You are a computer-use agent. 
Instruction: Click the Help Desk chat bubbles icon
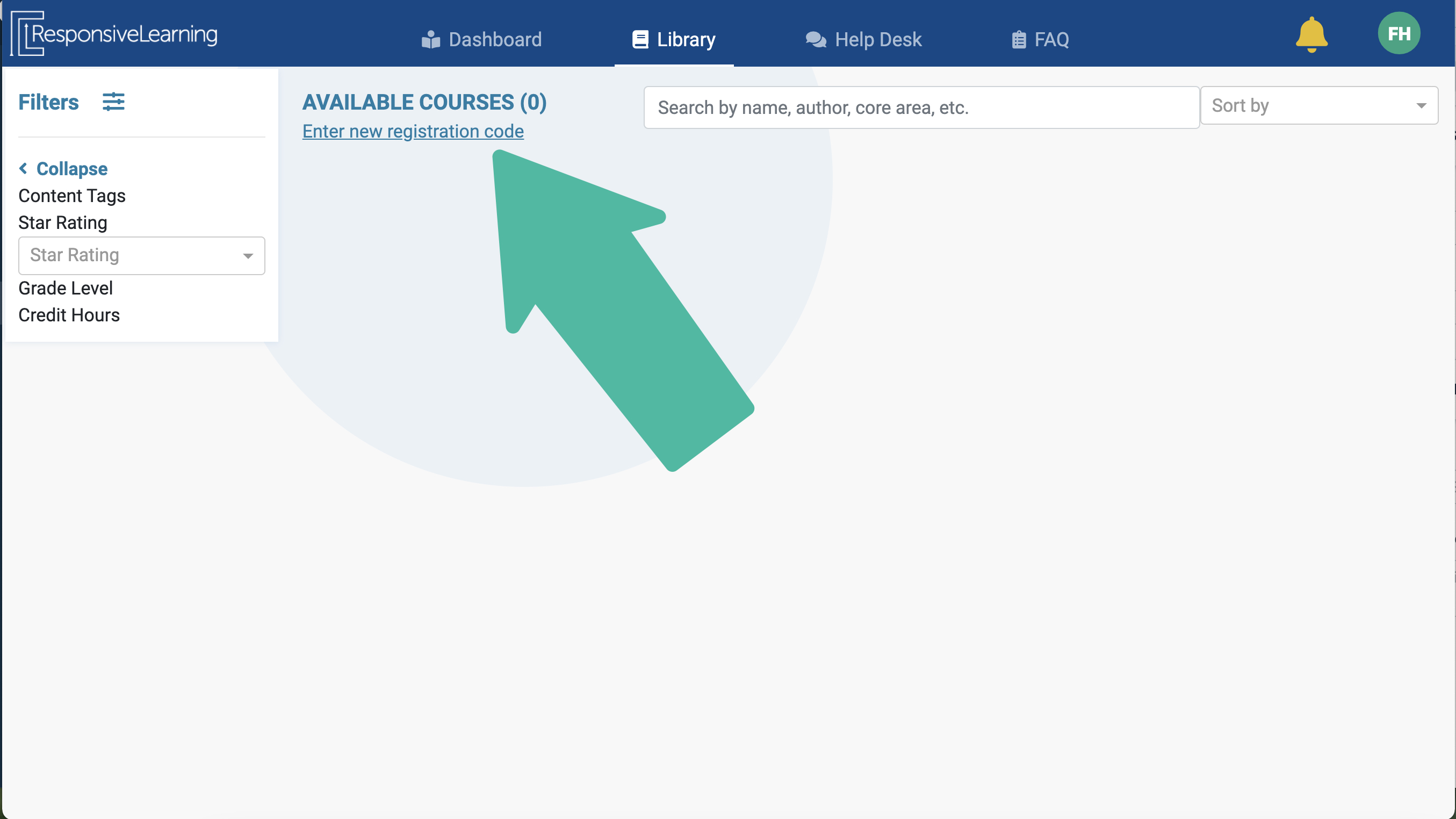pyautogui.click(x=816, y=40)
